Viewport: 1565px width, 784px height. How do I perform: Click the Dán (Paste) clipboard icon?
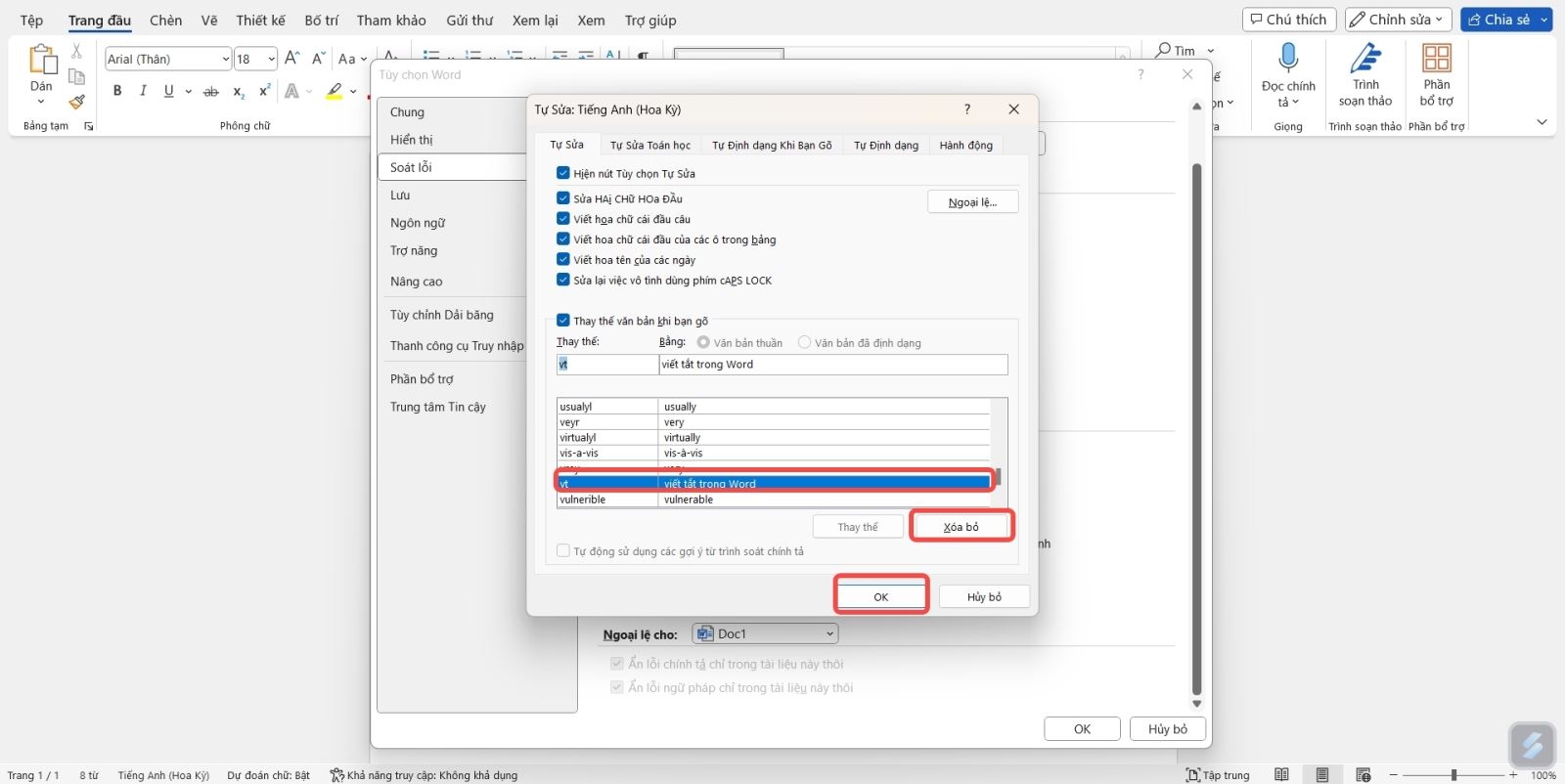(42, 60)
